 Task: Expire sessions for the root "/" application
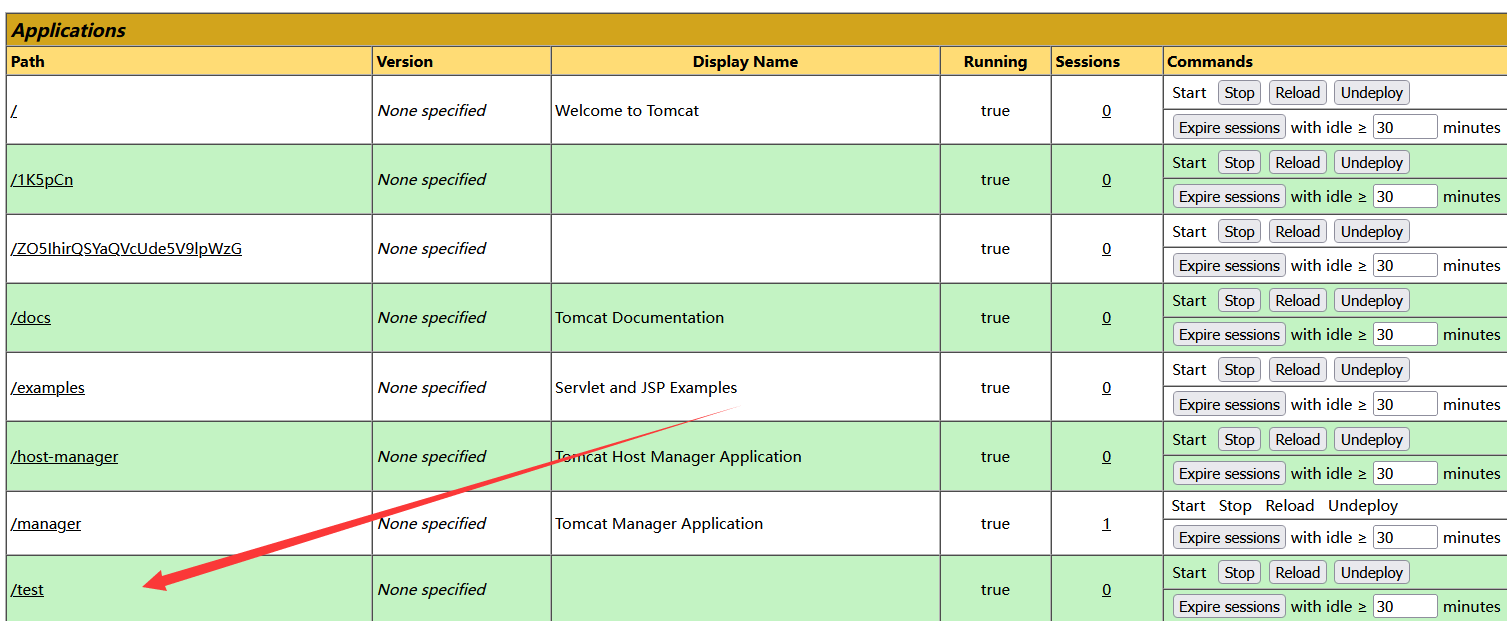(x=1229, y=128)
